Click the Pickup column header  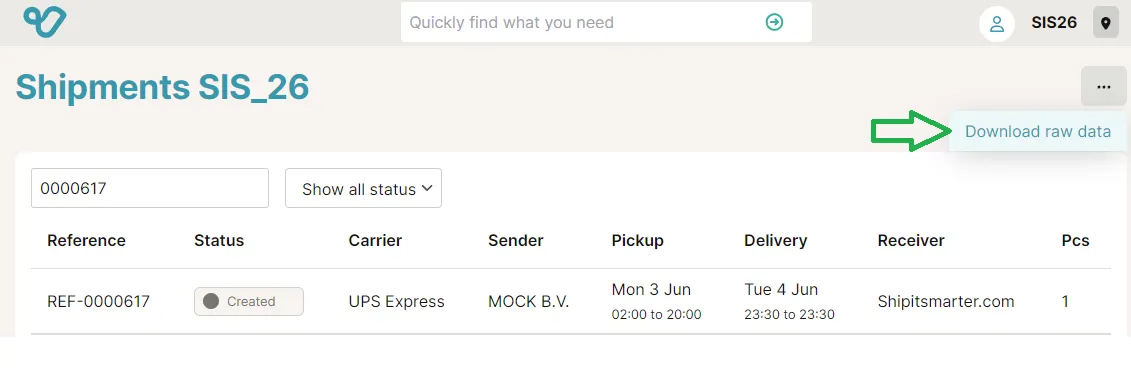638,241
